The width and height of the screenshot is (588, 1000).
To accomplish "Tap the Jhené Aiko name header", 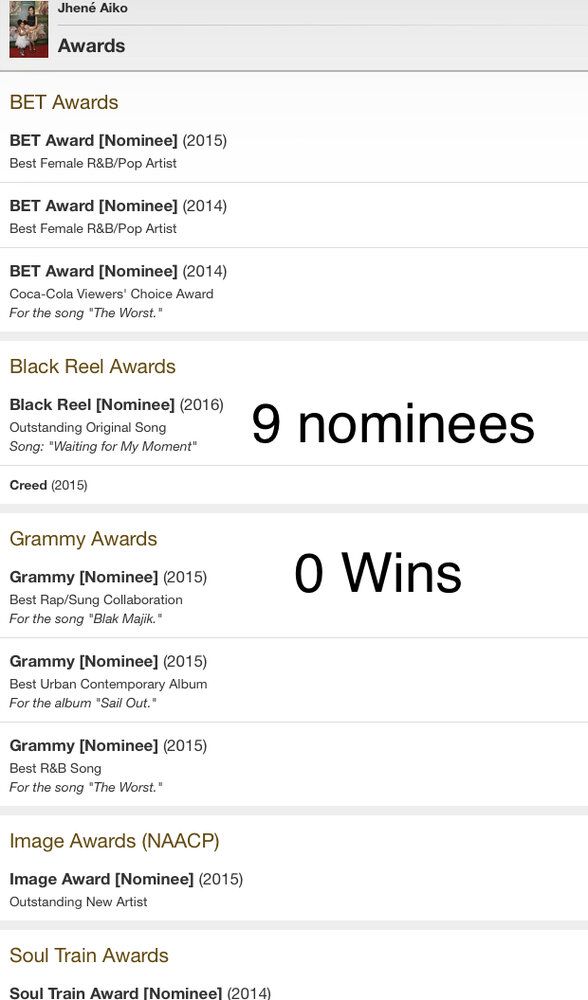I will pos(92,8).
